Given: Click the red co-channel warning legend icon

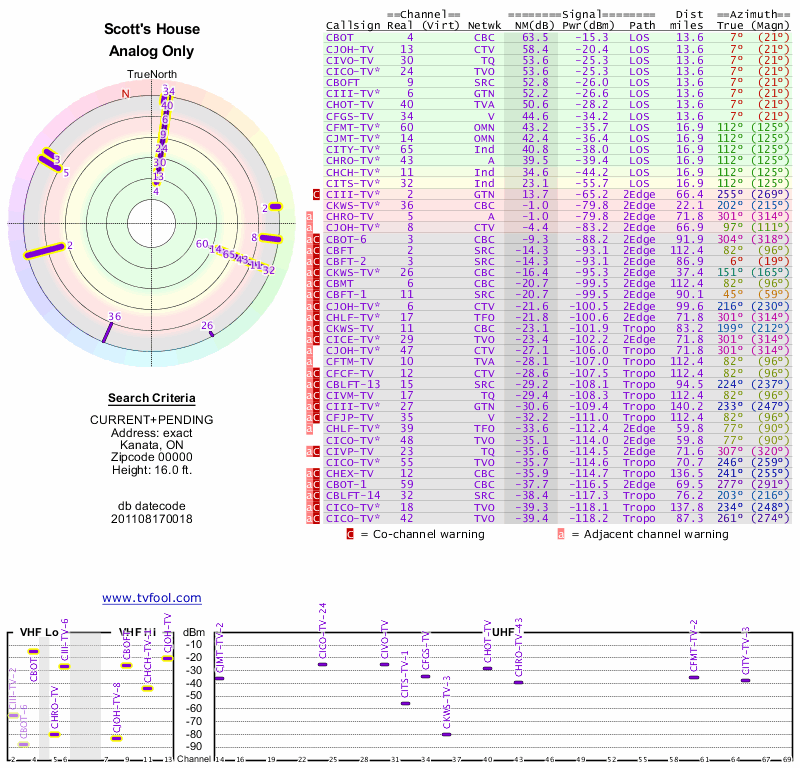Looking at the screenshot, I should pos(350,534).
